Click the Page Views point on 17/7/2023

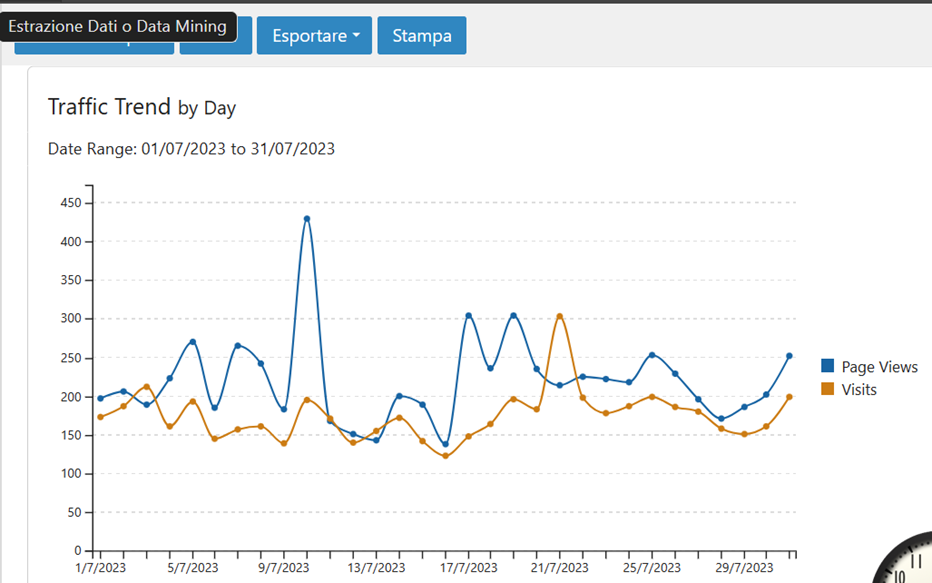pyautogui.click(x=468, y=316)
